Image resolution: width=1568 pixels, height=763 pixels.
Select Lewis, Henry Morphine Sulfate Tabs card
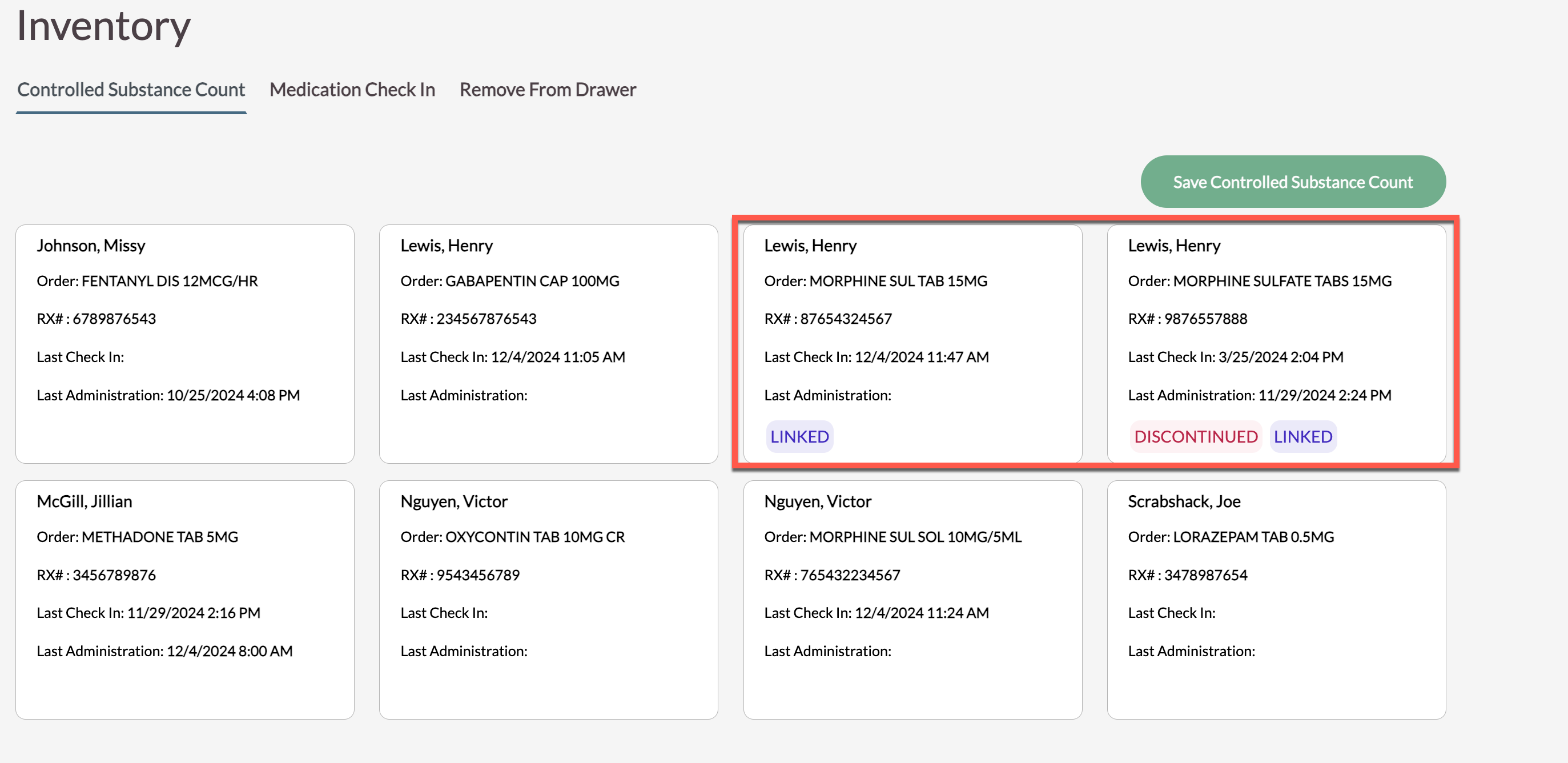pyautogui.click(x=1276, y=343)
